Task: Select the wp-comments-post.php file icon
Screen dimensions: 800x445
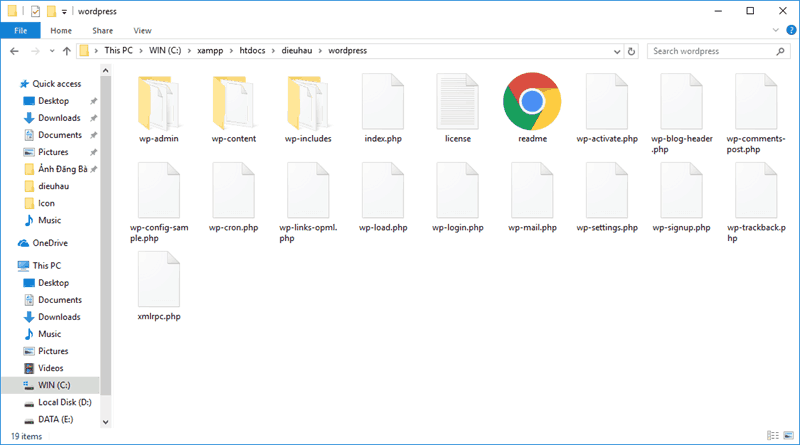Action: [x=756, y=102]
